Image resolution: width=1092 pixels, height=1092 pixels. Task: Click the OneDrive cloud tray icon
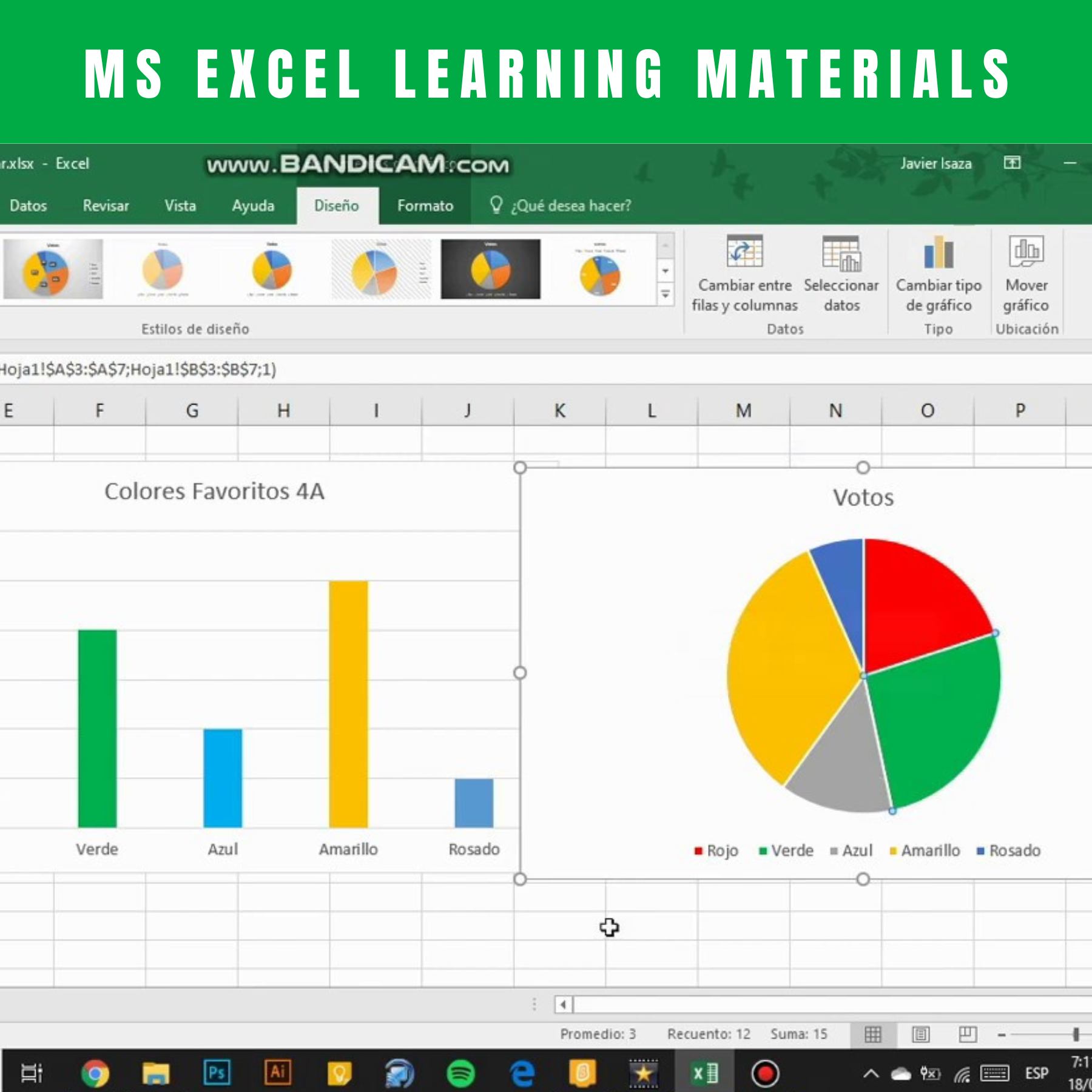coord(901,1074)
